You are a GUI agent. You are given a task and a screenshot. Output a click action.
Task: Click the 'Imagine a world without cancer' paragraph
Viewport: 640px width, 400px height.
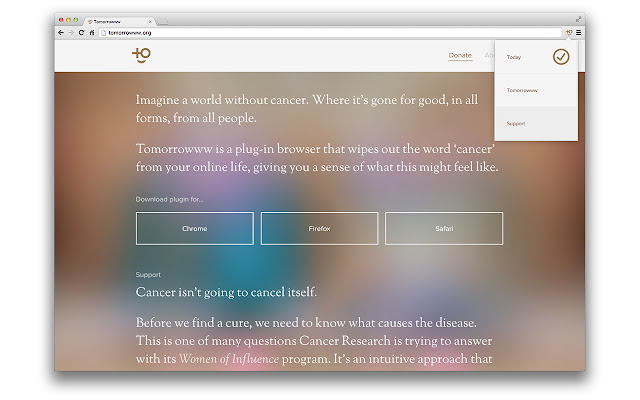(x=307, y=109)
